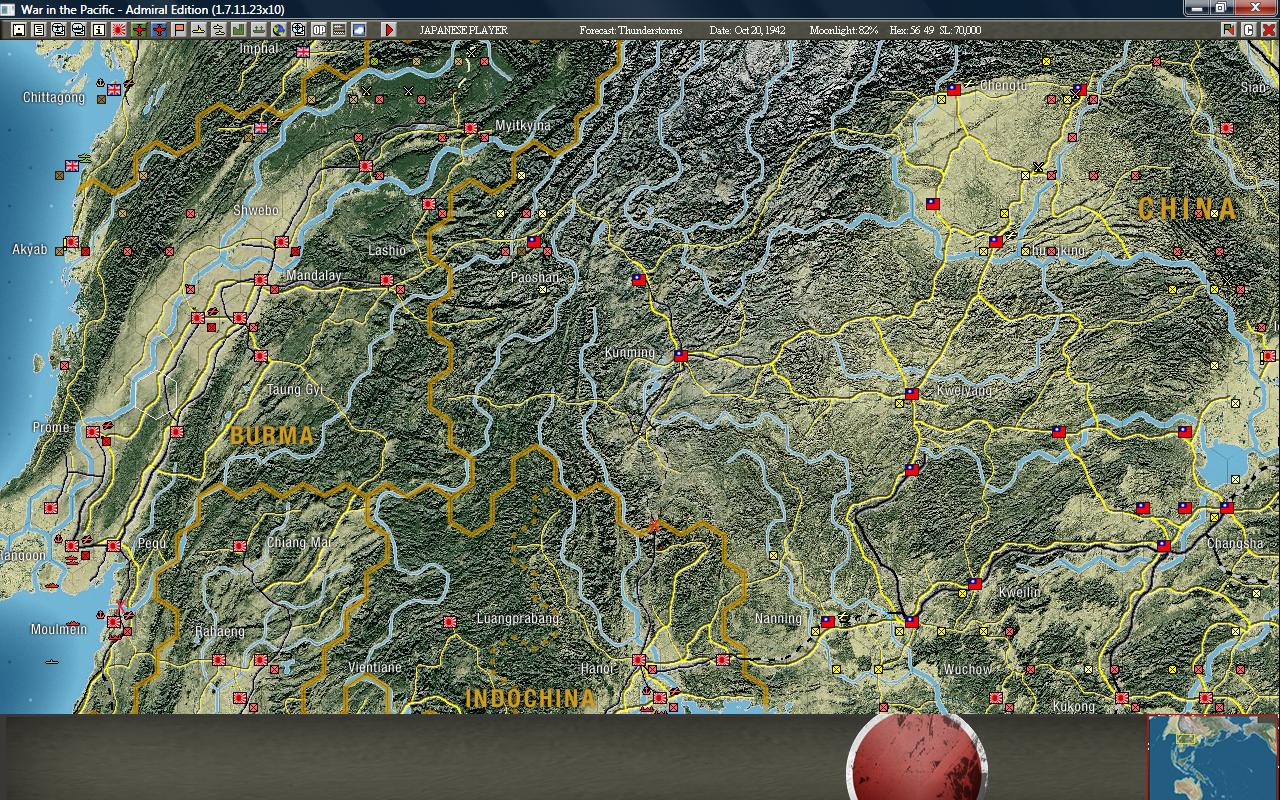Click the 'Changsha' map label

tap(1236, 544)
